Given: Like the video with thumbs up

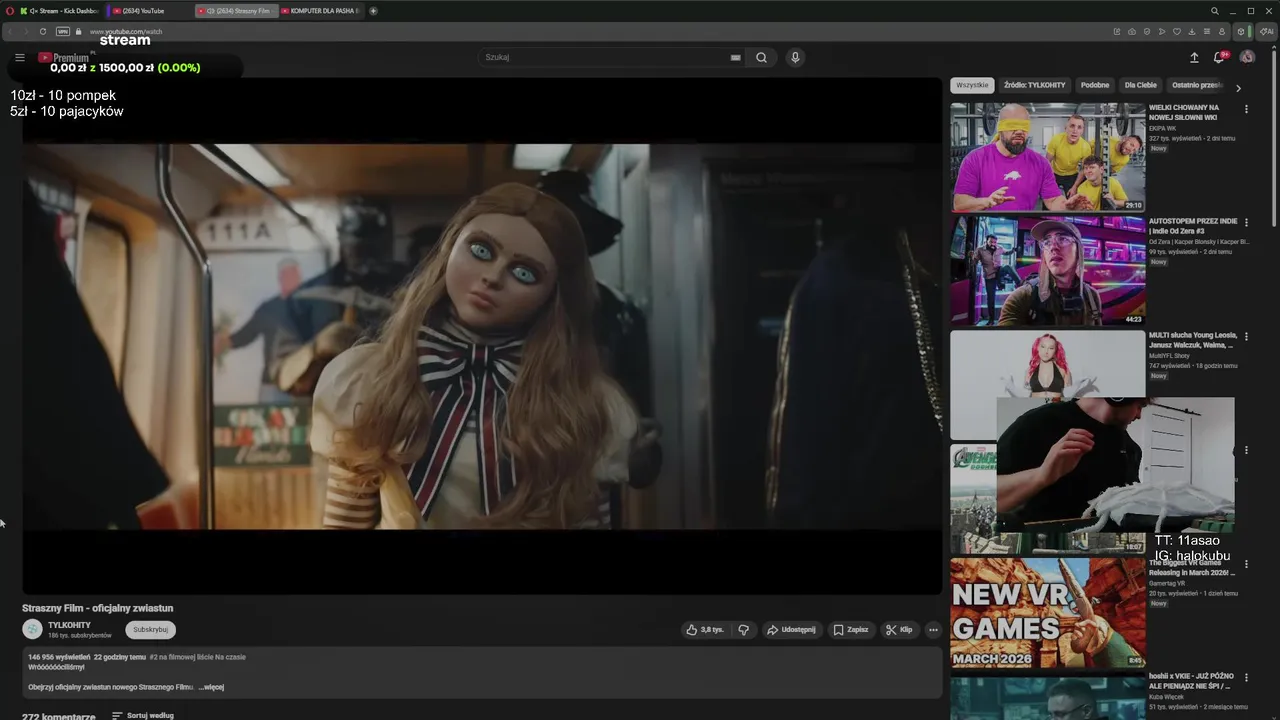Looking at the screenshot, I should 704,630.
